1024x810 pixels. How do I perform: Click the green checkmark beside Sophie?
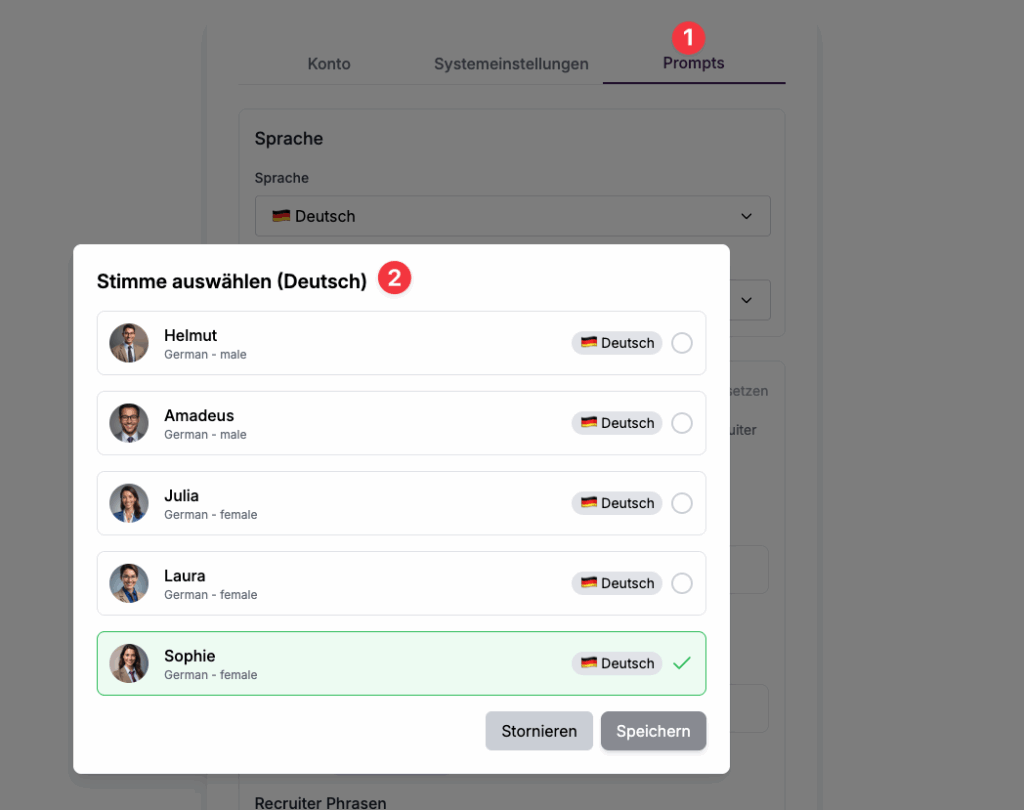682,663
